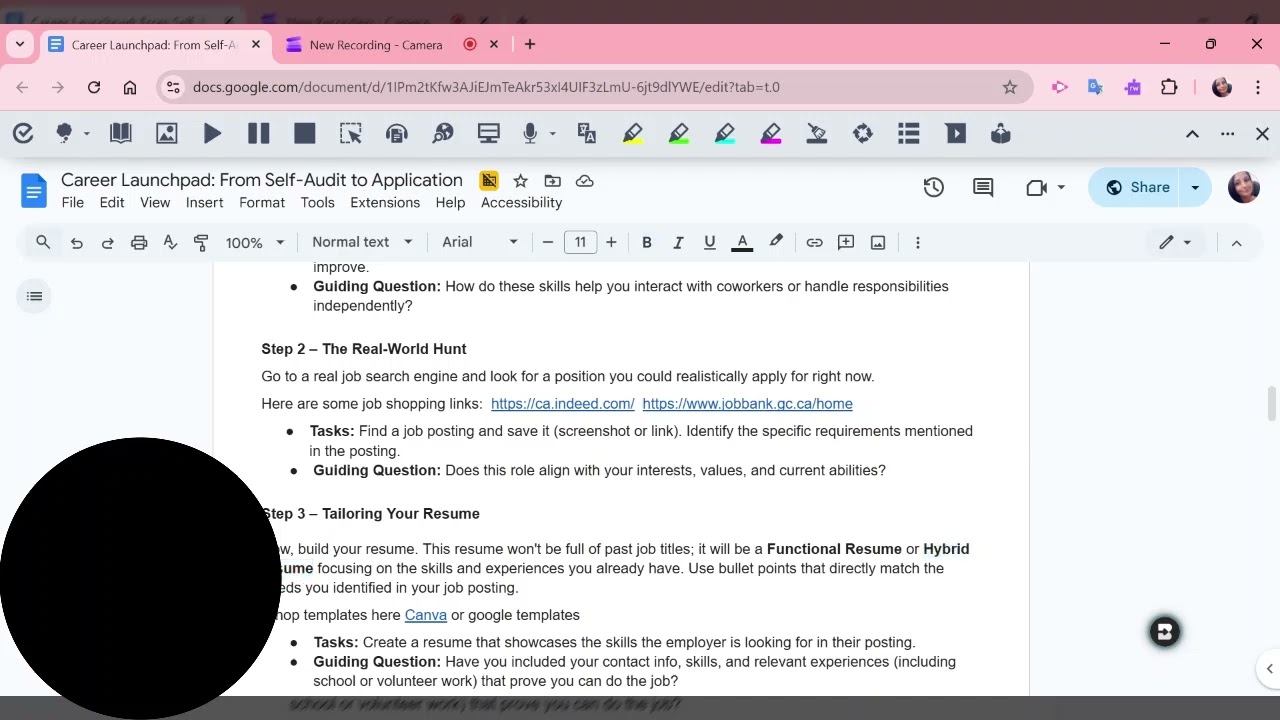Apply the magenta highlighter
Image resolution: width=1280 pixels, height=720 pixels.
tap(771, 133)
